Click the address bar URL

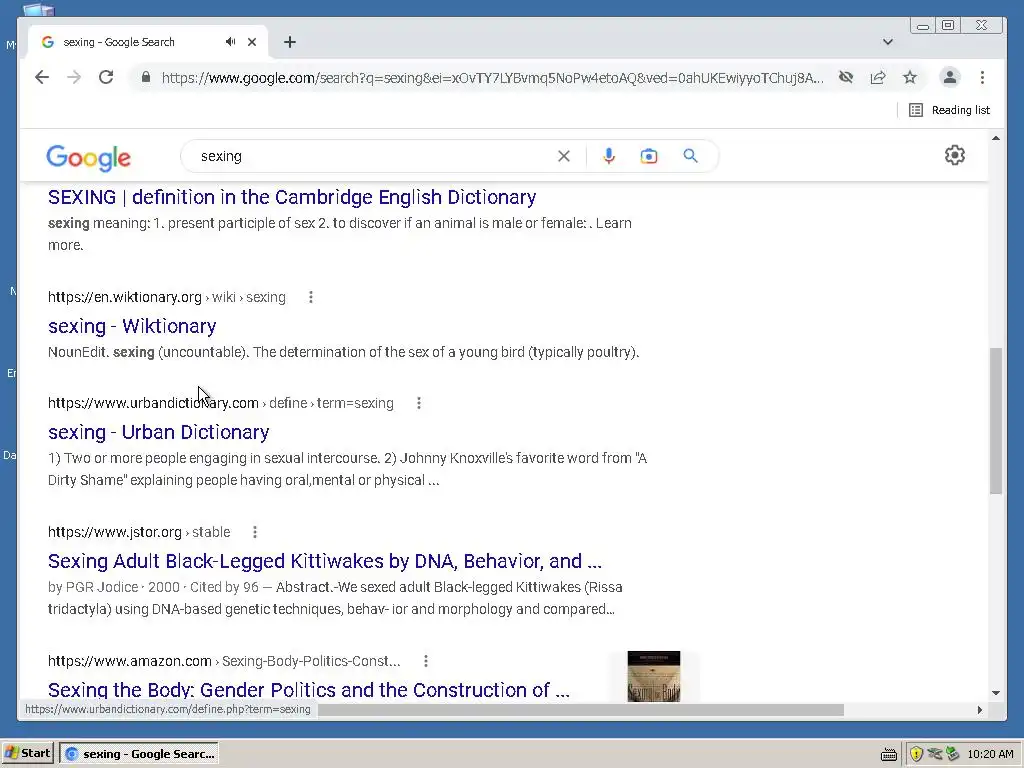(492, 78)
